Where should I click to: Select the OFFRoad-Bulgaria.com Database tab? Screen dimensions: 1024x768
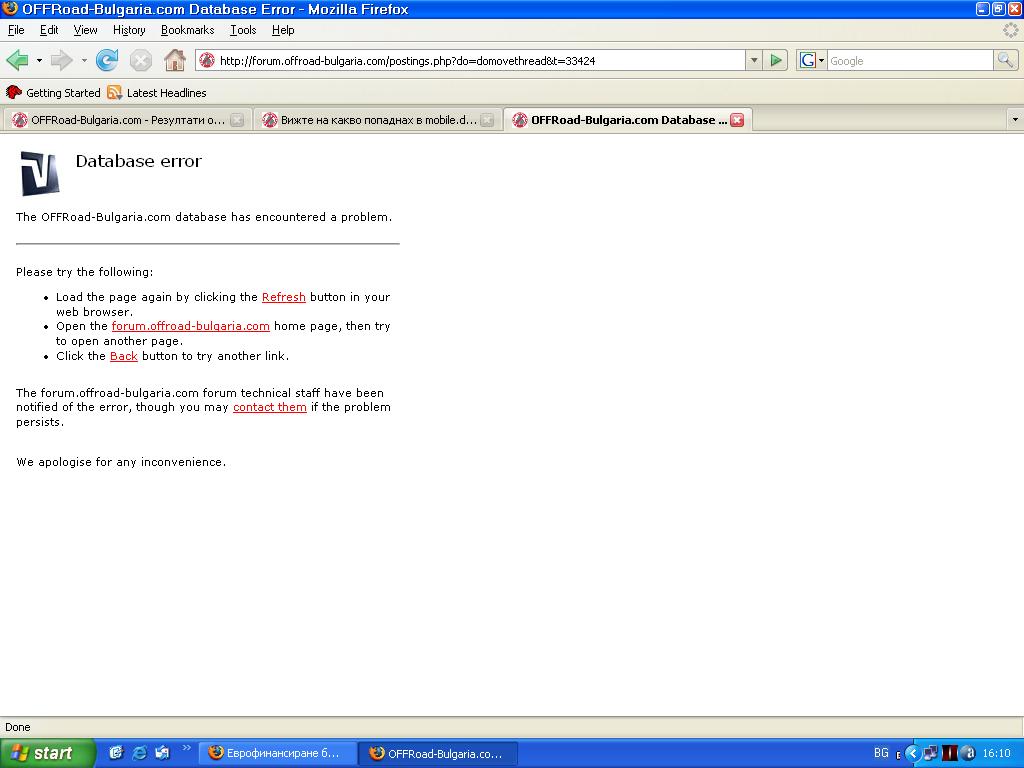(628, 120)
